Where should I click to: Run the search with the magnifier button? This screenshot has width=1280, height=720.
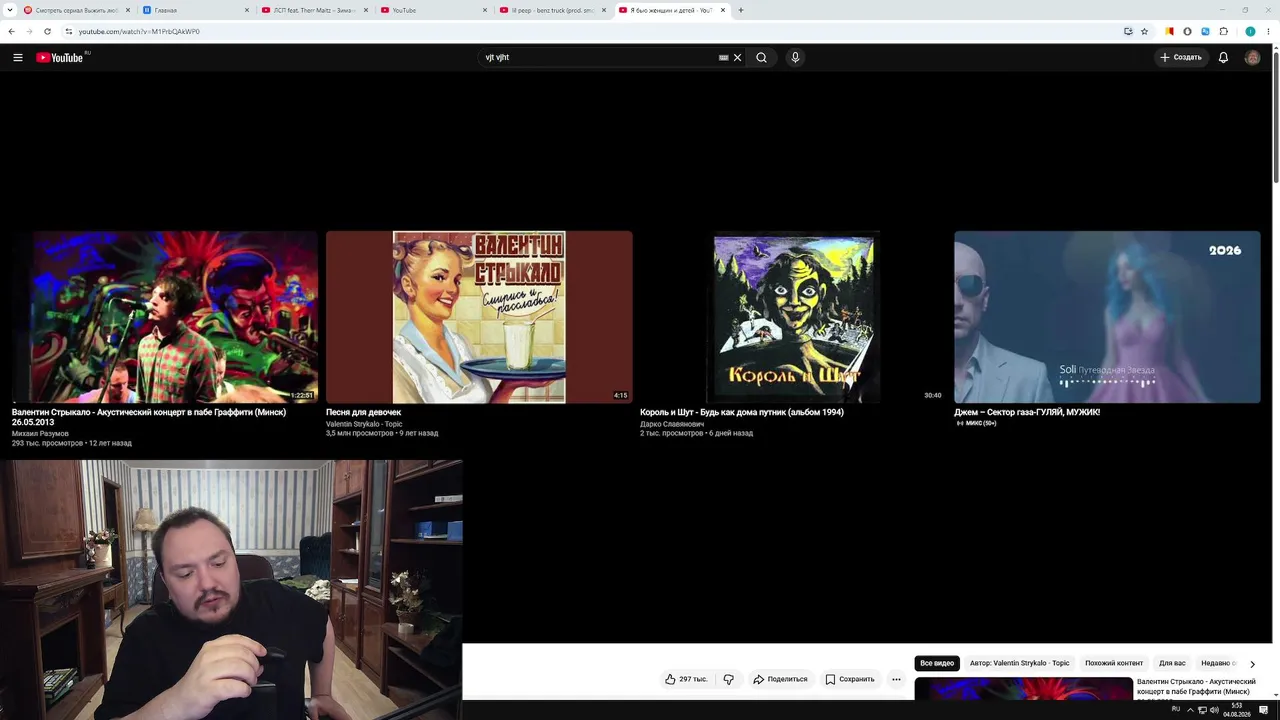pos(761,57)
